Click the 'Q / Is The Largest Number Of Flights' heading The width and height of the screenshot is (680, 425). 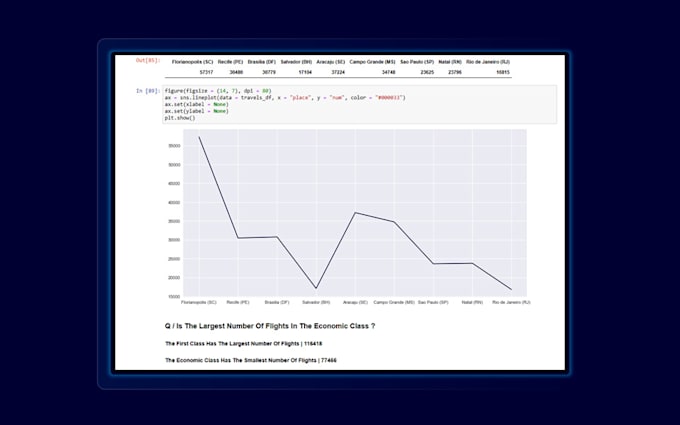[270, 326]
